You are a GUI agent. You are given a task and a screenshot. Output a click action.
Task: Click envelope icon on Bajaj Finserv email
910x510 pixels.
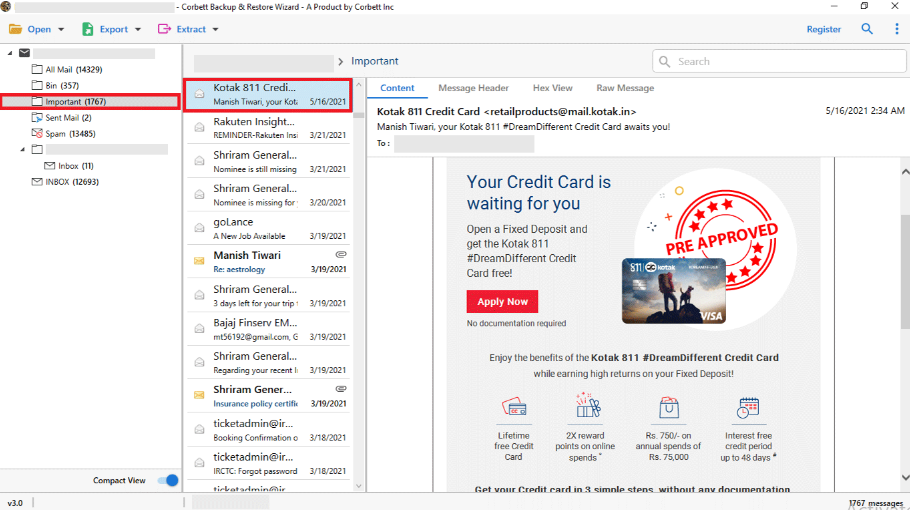(199, 328)
